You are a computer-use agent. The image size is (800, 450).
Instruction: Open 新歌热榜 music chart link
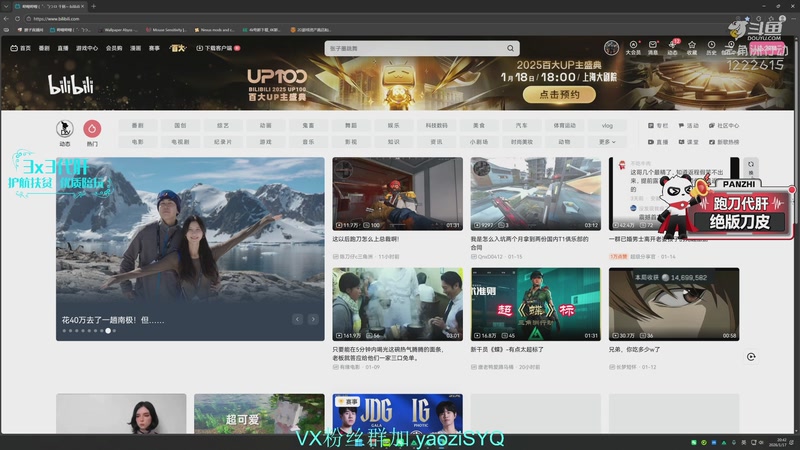723,142
